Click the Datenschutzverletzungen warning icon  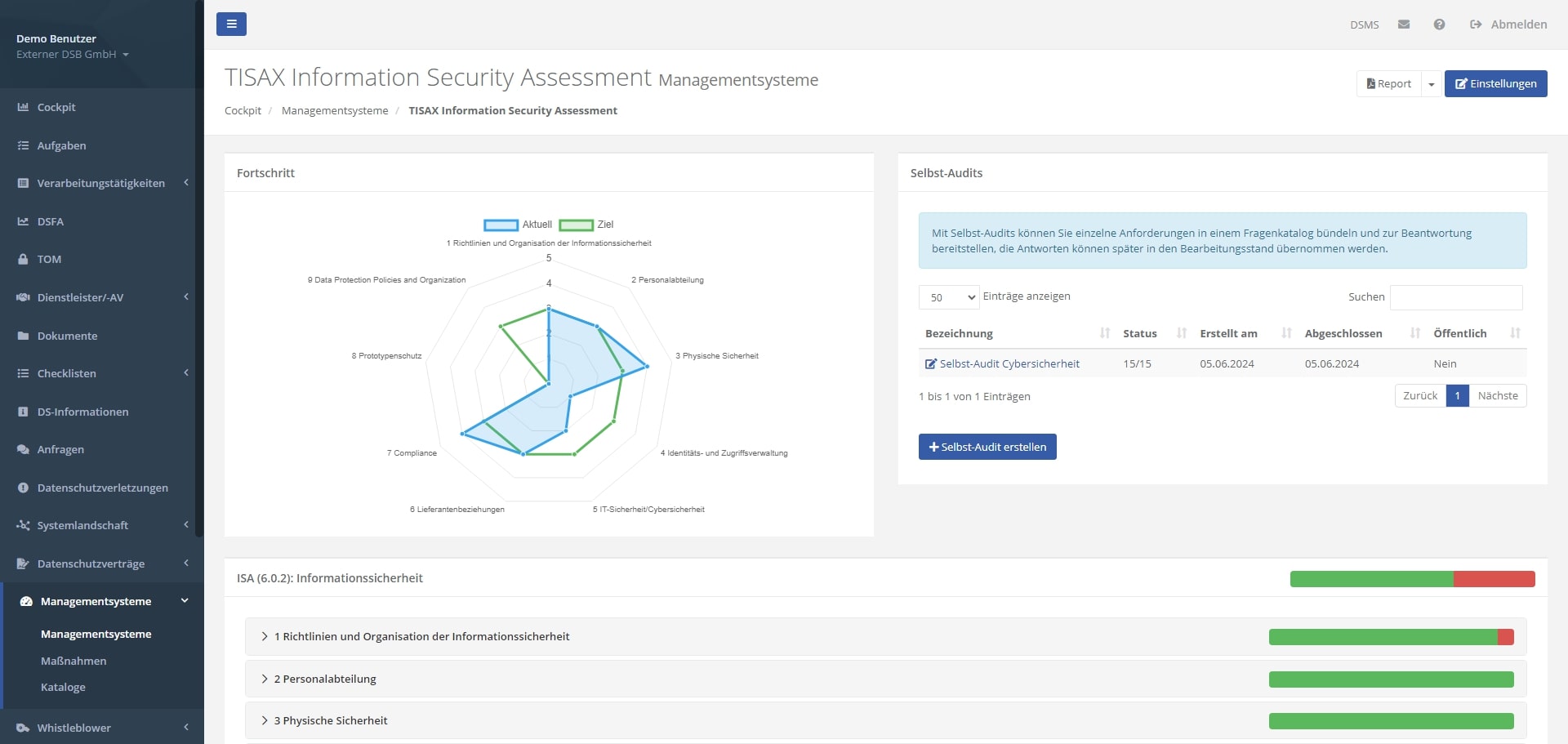[23, 488]
